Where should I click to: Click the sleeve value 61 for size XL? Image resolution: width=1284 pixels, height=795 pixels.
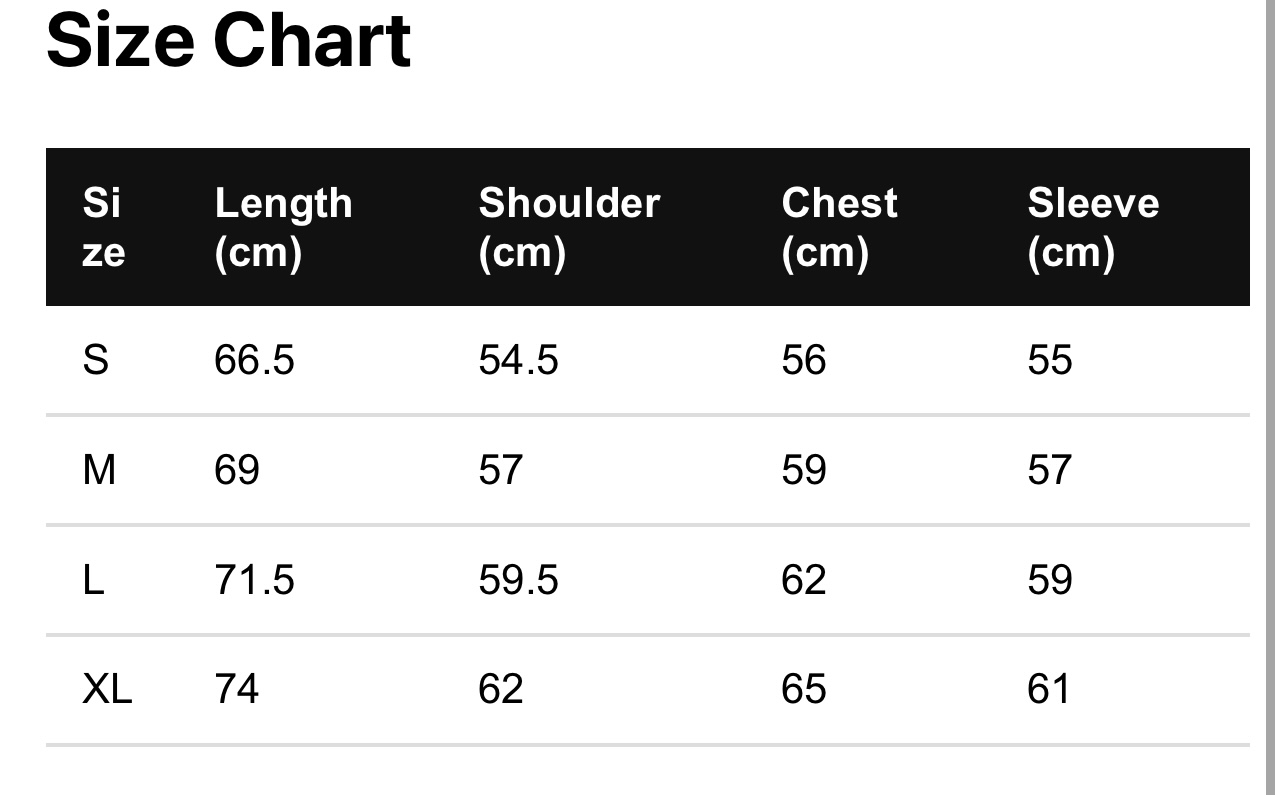coord(1049,689)
